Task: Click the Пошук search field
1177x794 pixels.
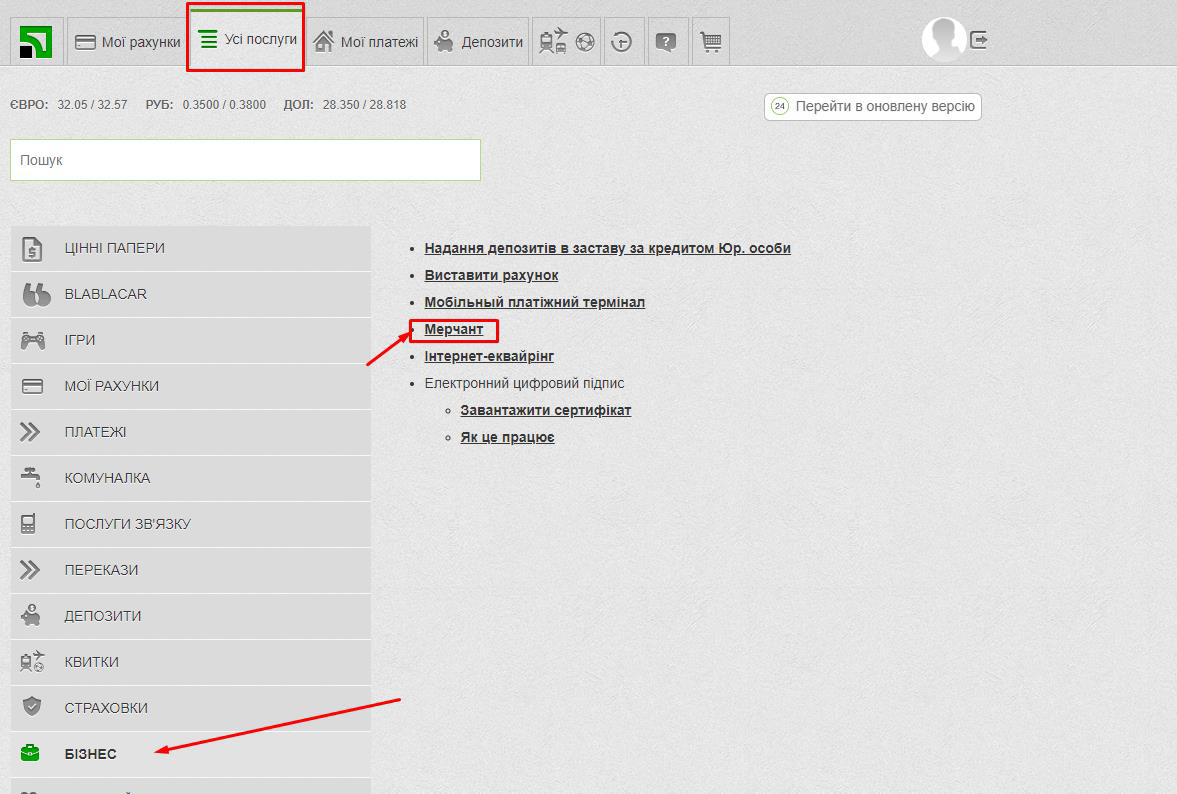Action: click(x=245, y=160)
